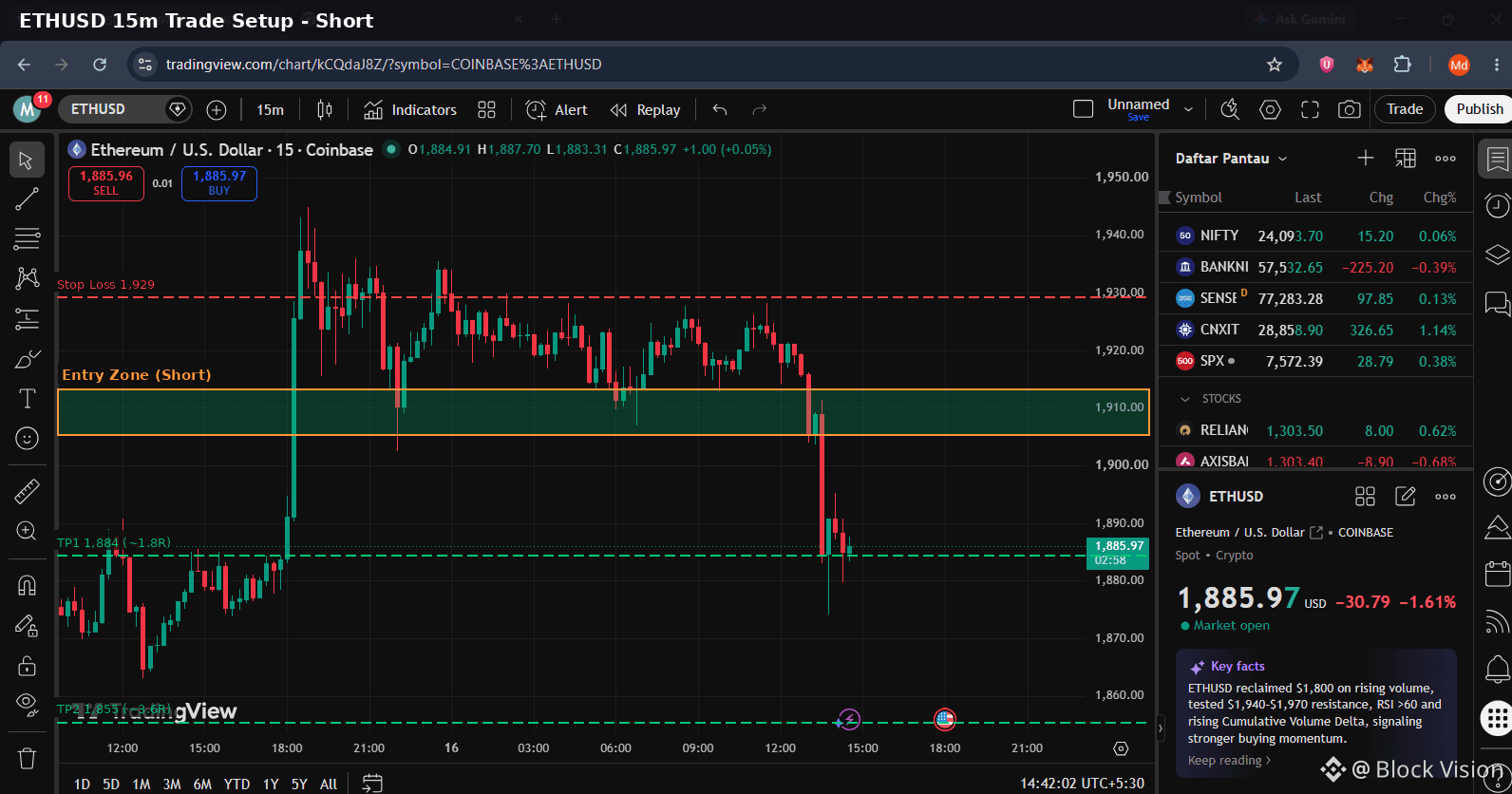Open the timezone menu showing UTC+5:30
Image resolution: width=1512 pixels, height=794 pixels.
pyautogui.click(x=1082, y=784)
